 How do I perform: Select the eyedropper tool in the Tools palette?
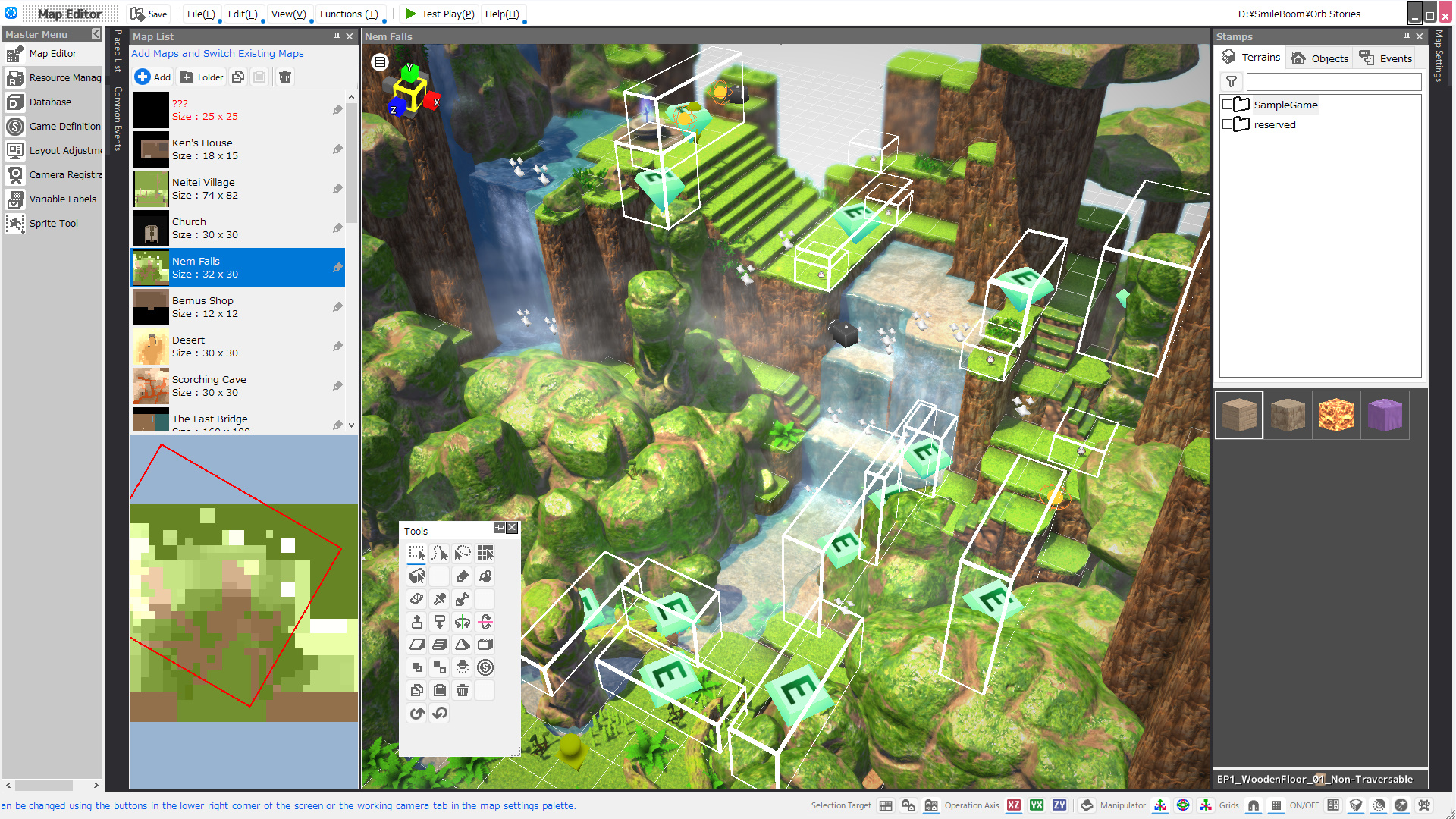(x=440, y=599)
